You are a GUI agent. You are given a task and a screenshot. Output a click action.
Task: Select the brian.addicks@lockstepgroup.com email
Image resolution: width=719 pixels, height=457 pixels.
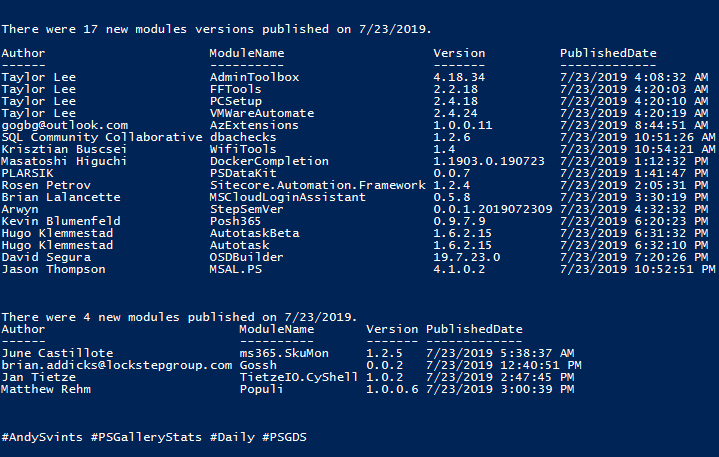(116, 365)
